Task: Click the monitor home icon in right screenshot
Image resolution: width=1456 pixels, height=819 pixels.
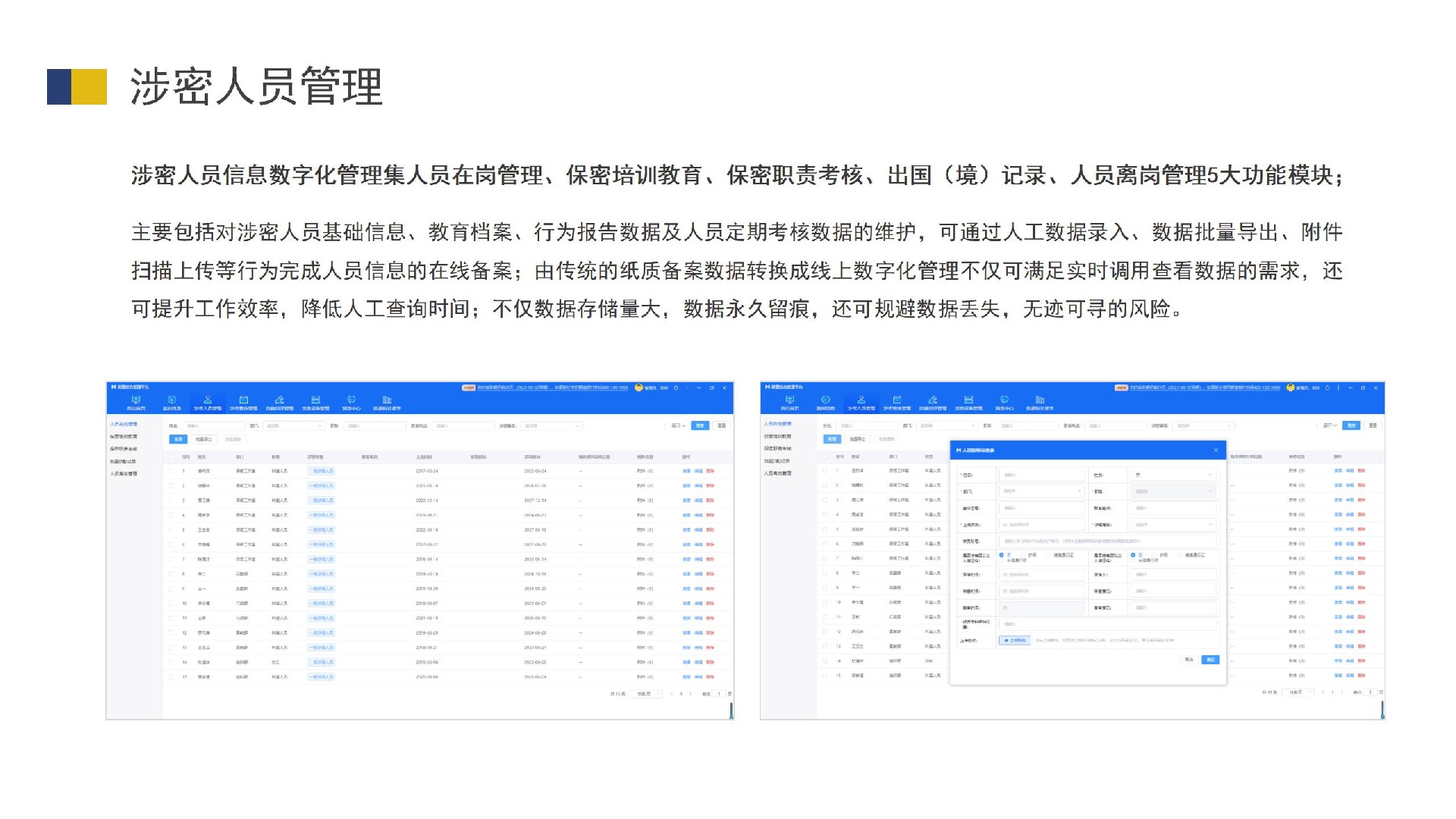Action: [x=789, y=400]
